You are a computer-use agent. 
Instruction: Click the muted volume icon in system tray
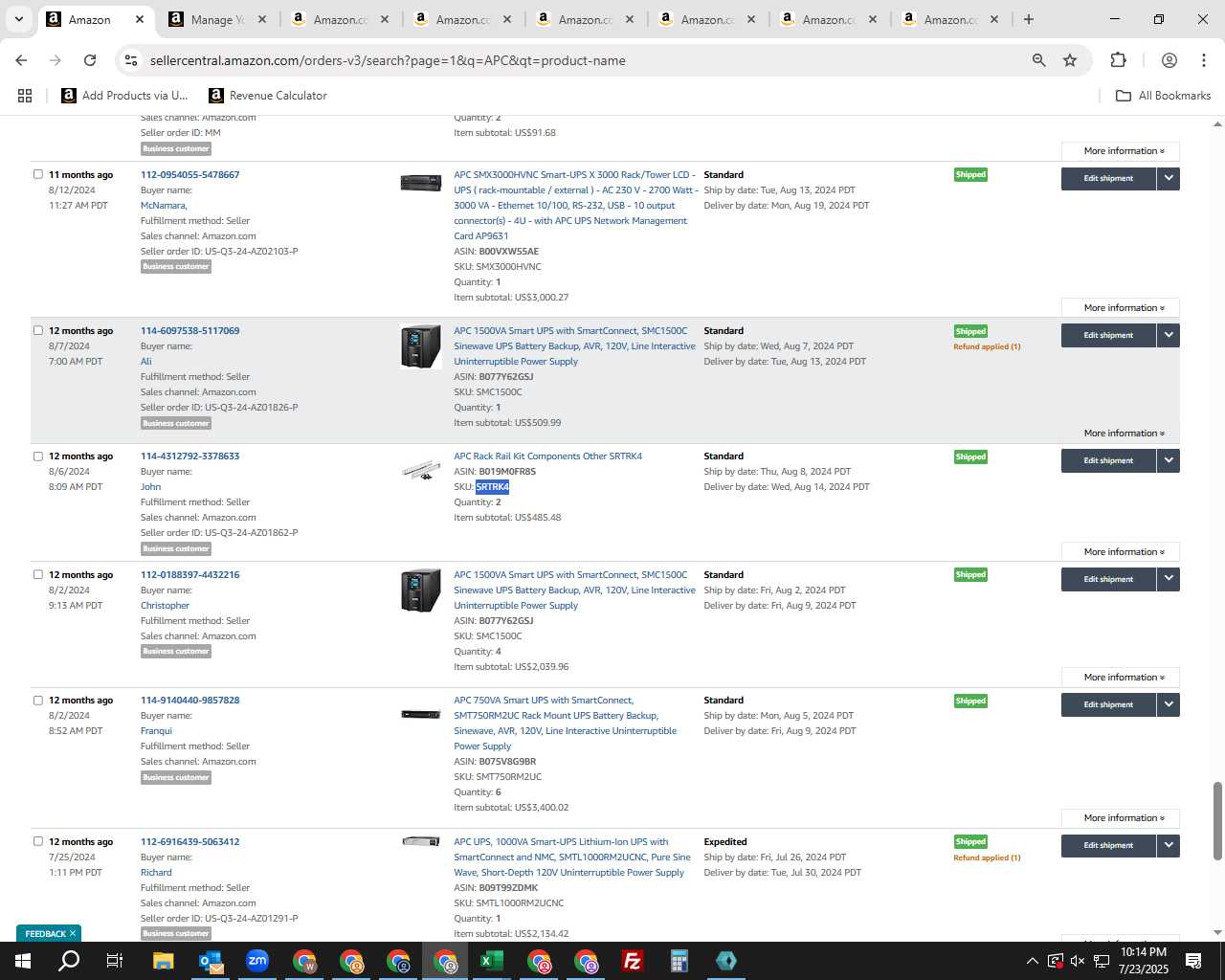click(1078, 961)
